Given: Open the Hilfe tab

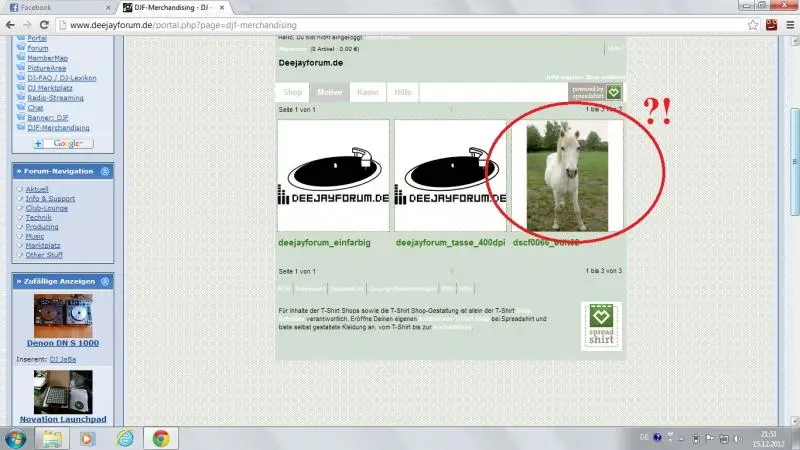Looking at the screenshot, I should coord(403,92).
